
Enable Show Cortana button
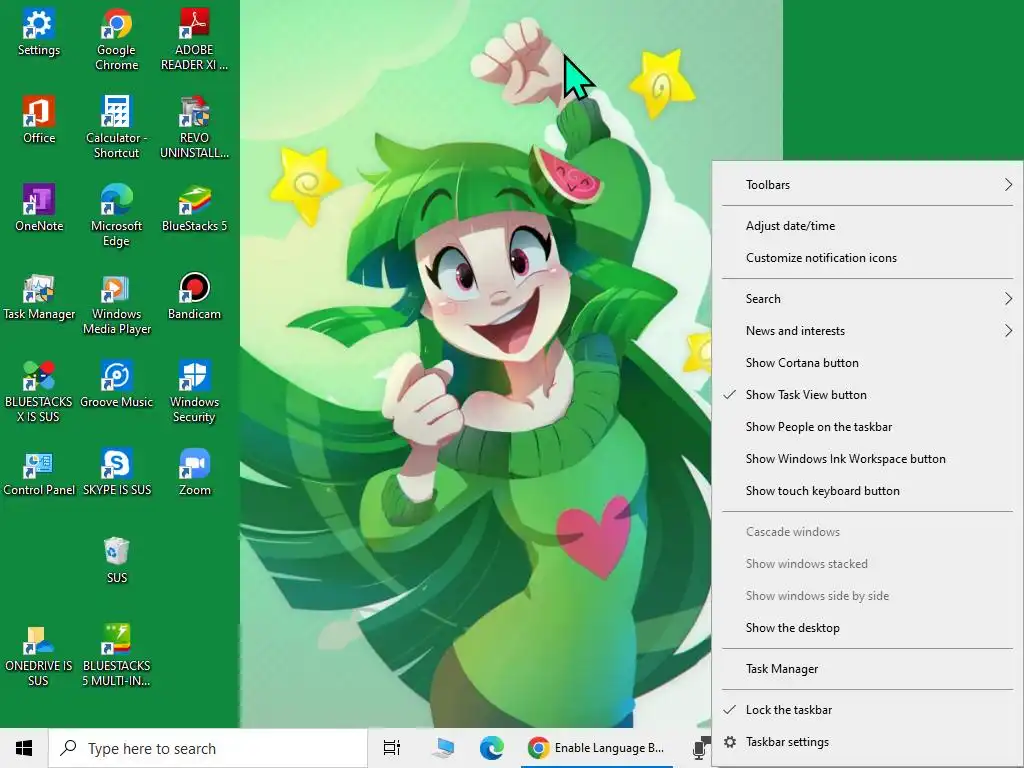tap(867, 362)
